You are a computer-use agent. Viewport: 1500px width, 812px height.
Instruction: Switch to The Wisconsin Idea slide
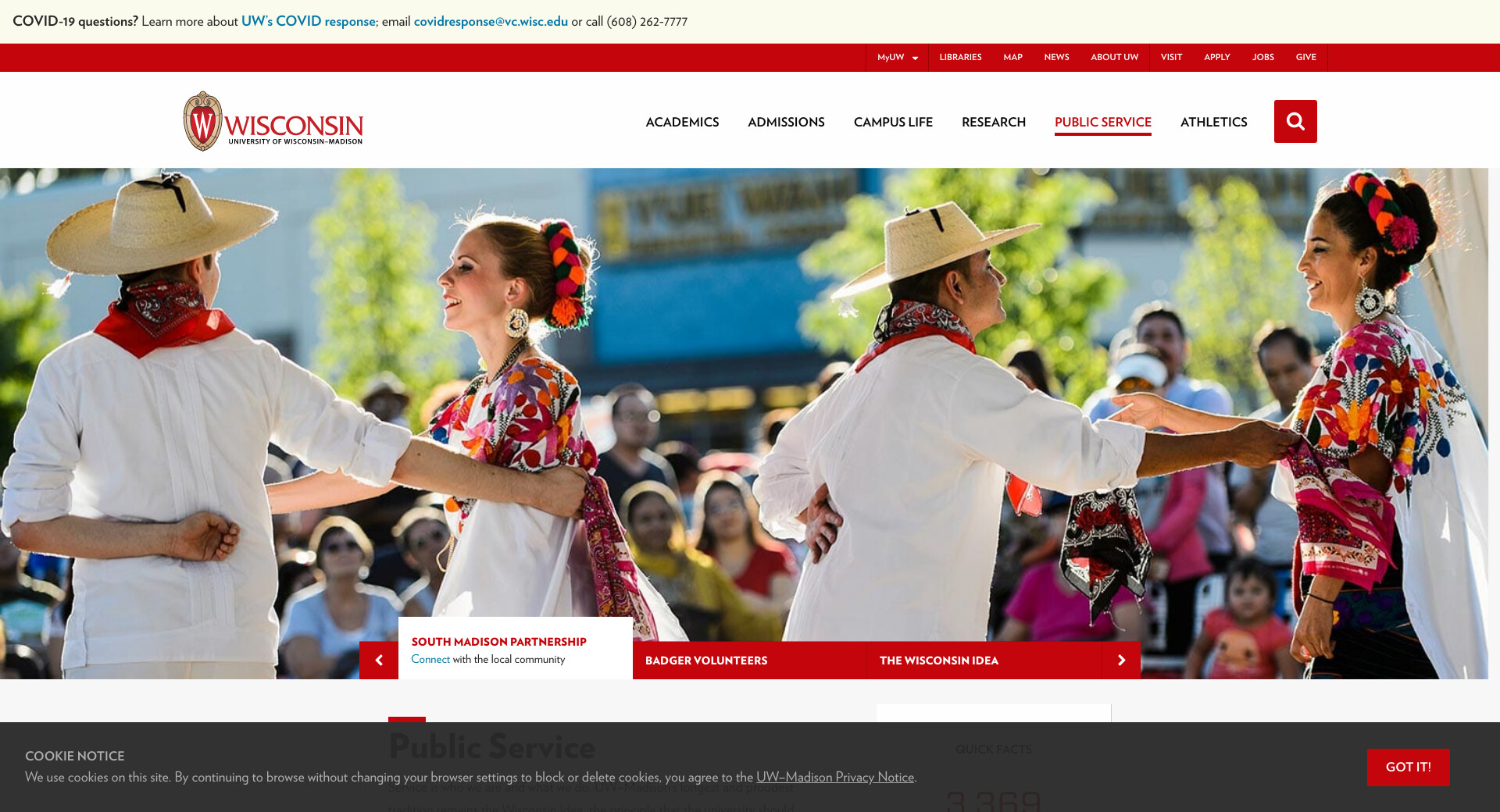click(984, 661)
